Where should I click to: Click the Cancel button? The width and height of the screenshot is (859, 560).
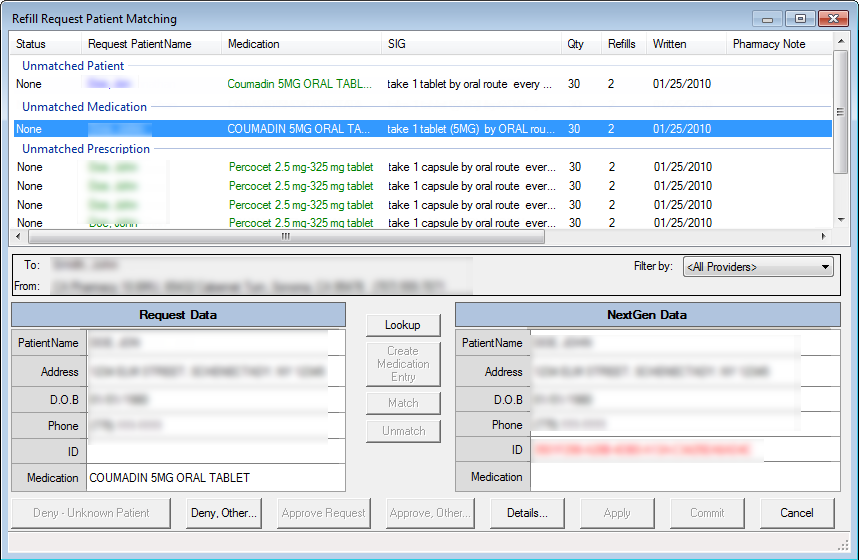pyautogui.click(x=797, y=513)
